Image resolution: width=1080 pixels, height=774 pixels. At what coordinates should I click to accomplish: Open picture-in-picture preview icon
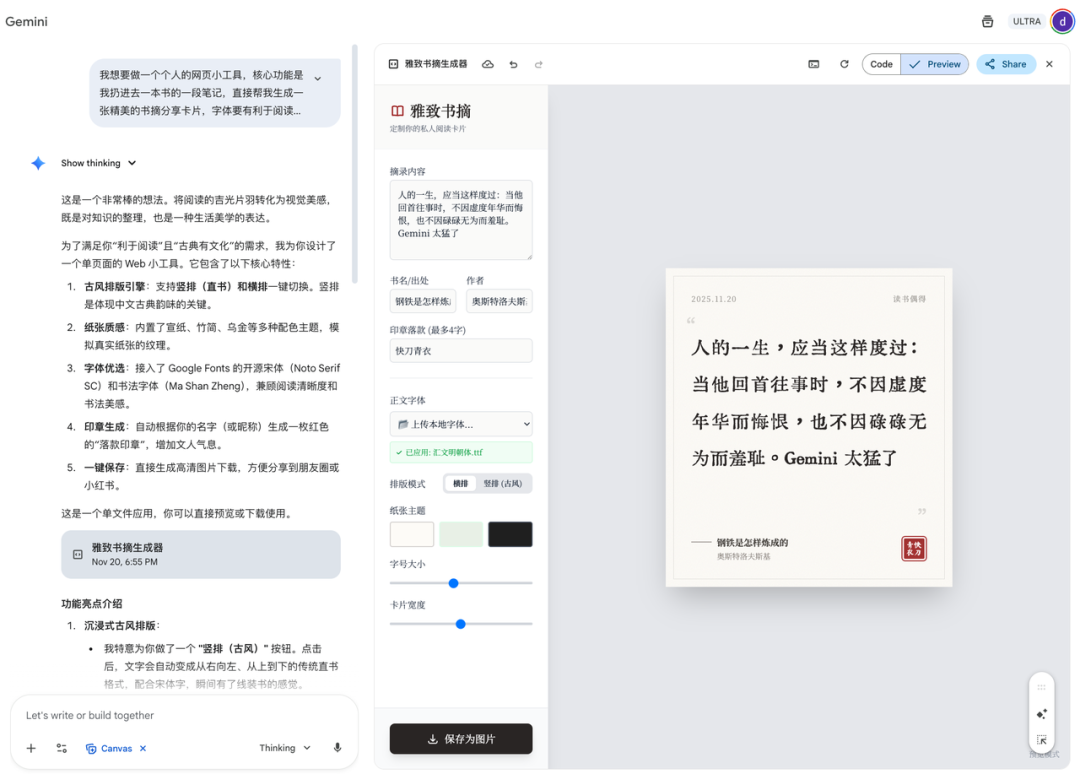tap(816, 63)
